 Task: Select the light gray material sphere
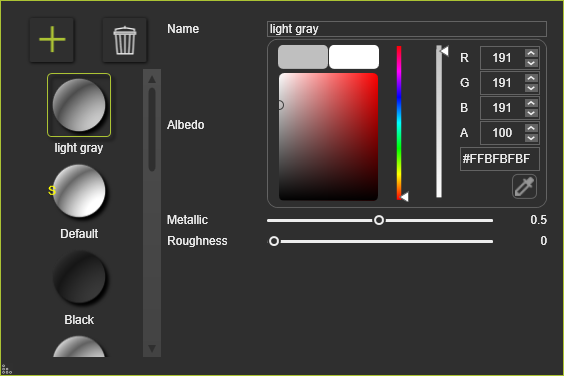point(79,105)
